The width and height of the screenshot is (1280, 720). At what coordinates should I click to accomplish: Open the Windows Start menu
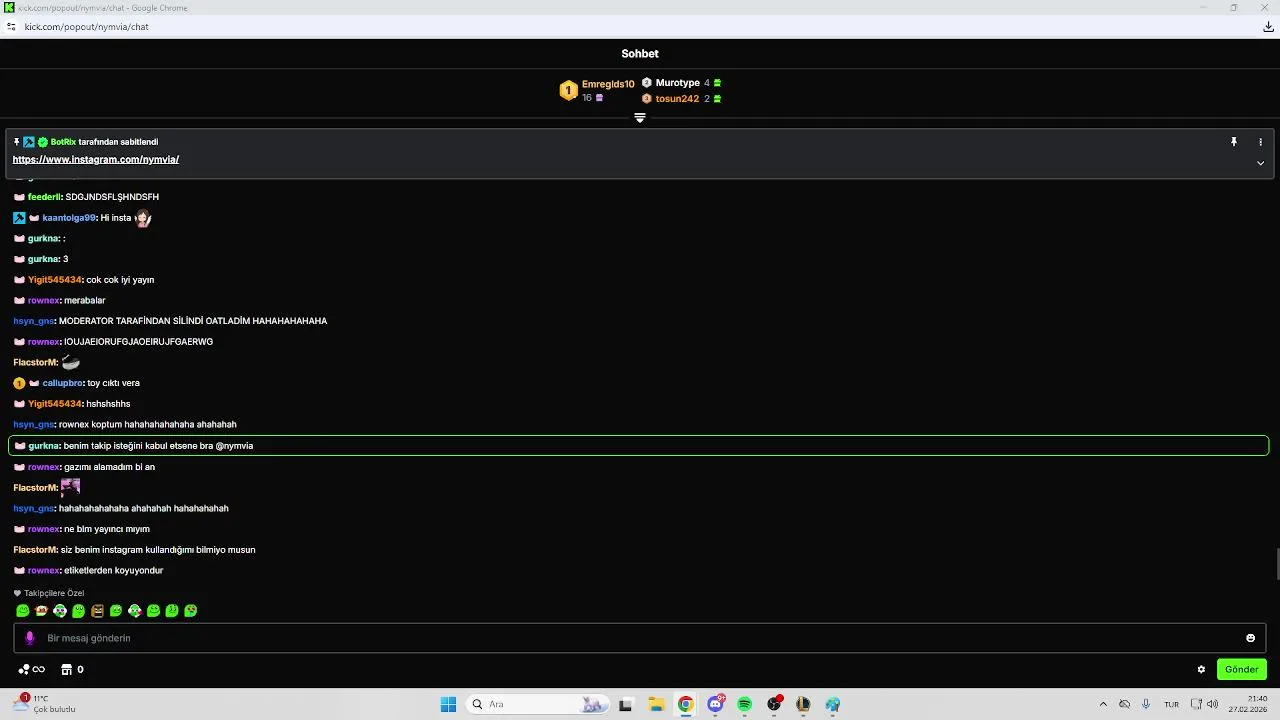(x=448, y=704)
